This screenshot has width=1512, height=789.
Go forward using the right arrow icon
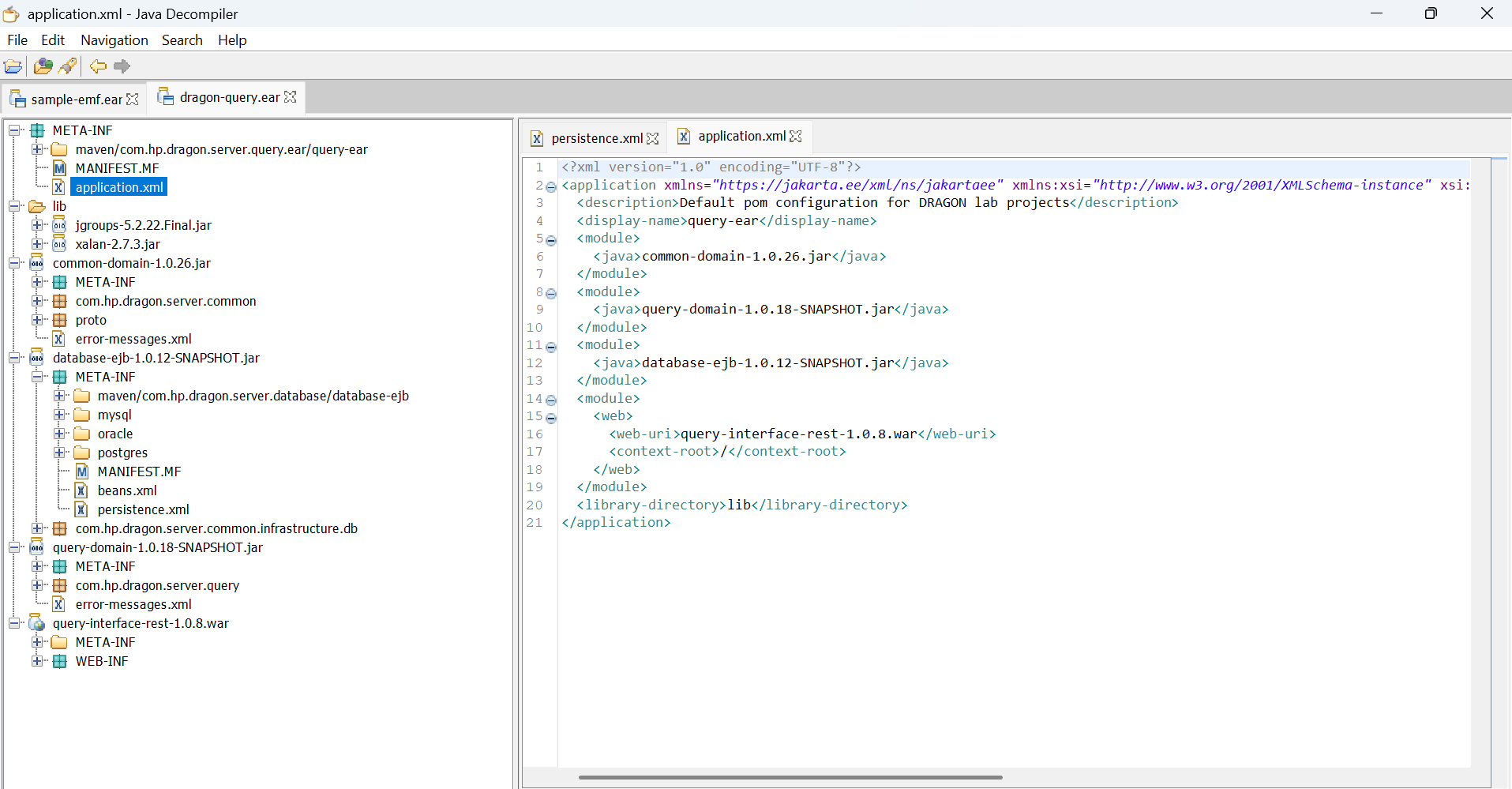[122, 66]
